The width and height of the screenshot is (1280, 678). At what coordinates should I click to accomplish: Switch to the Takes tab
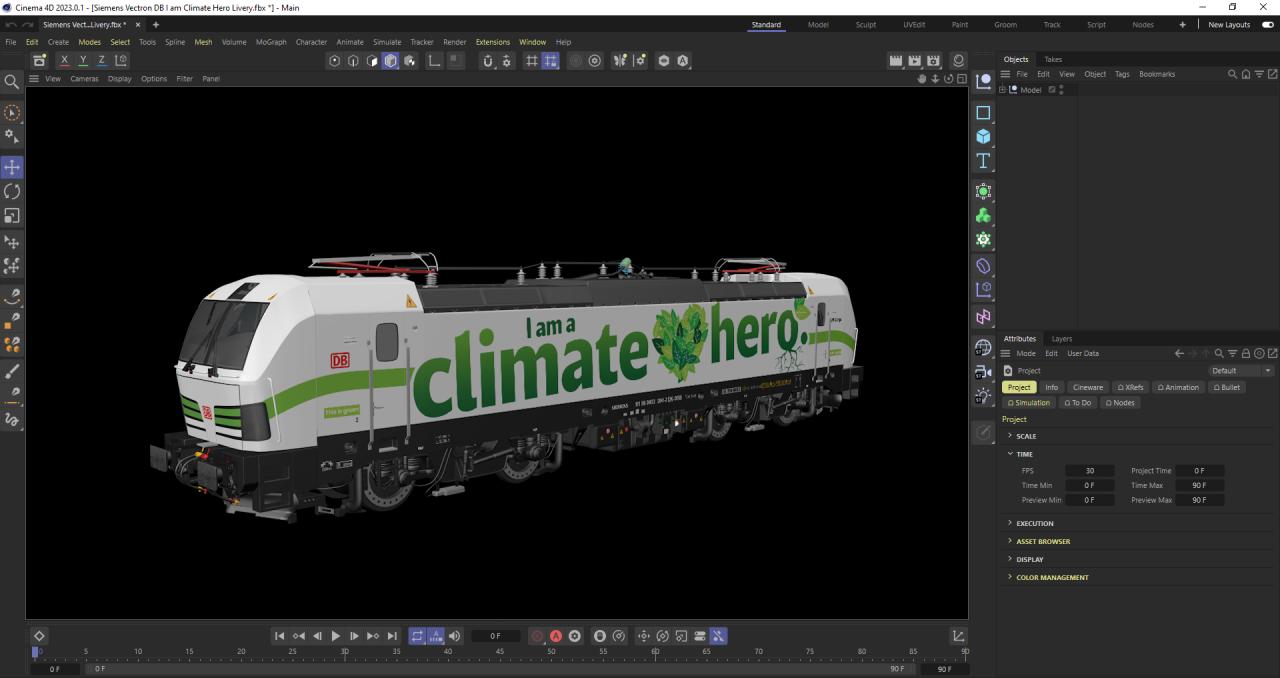(1053, 59)
